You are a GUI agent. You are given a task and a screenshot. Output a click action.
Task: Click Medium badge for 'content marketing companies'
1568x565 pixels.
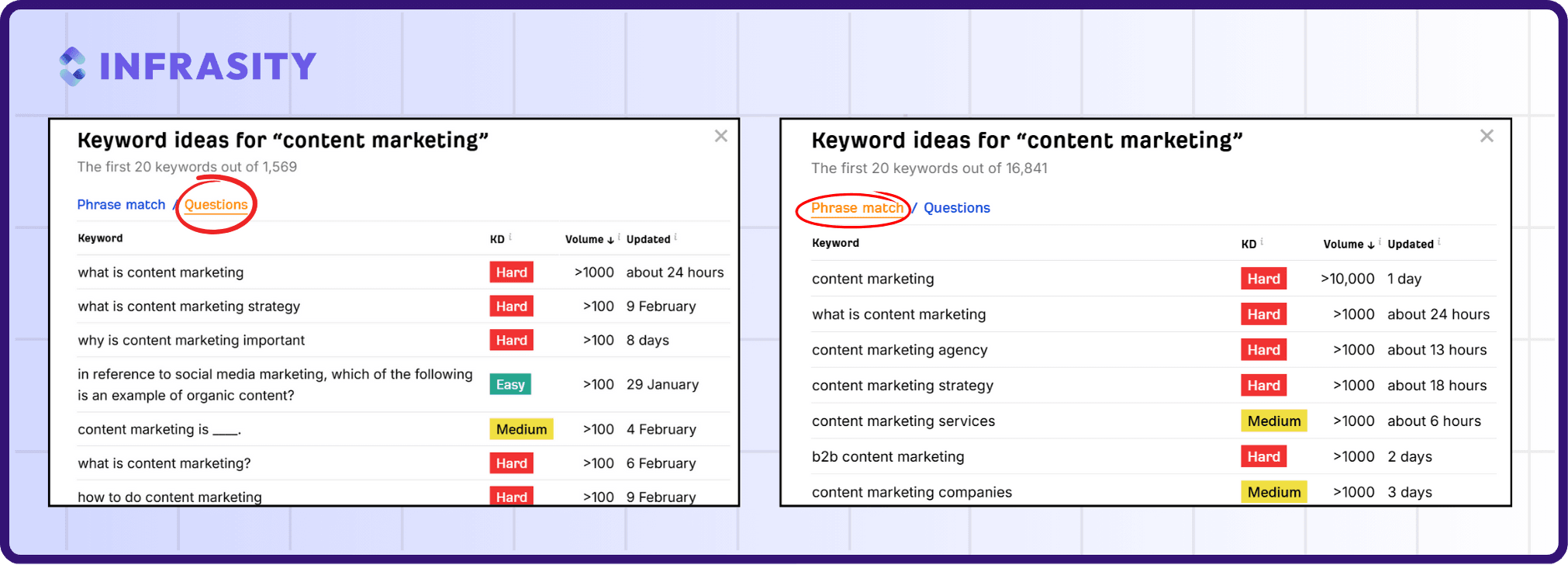1273,493
